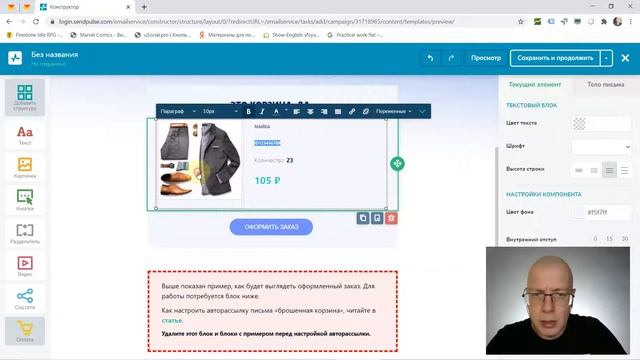
Task: Redo the last change
Action: [451, 58]
